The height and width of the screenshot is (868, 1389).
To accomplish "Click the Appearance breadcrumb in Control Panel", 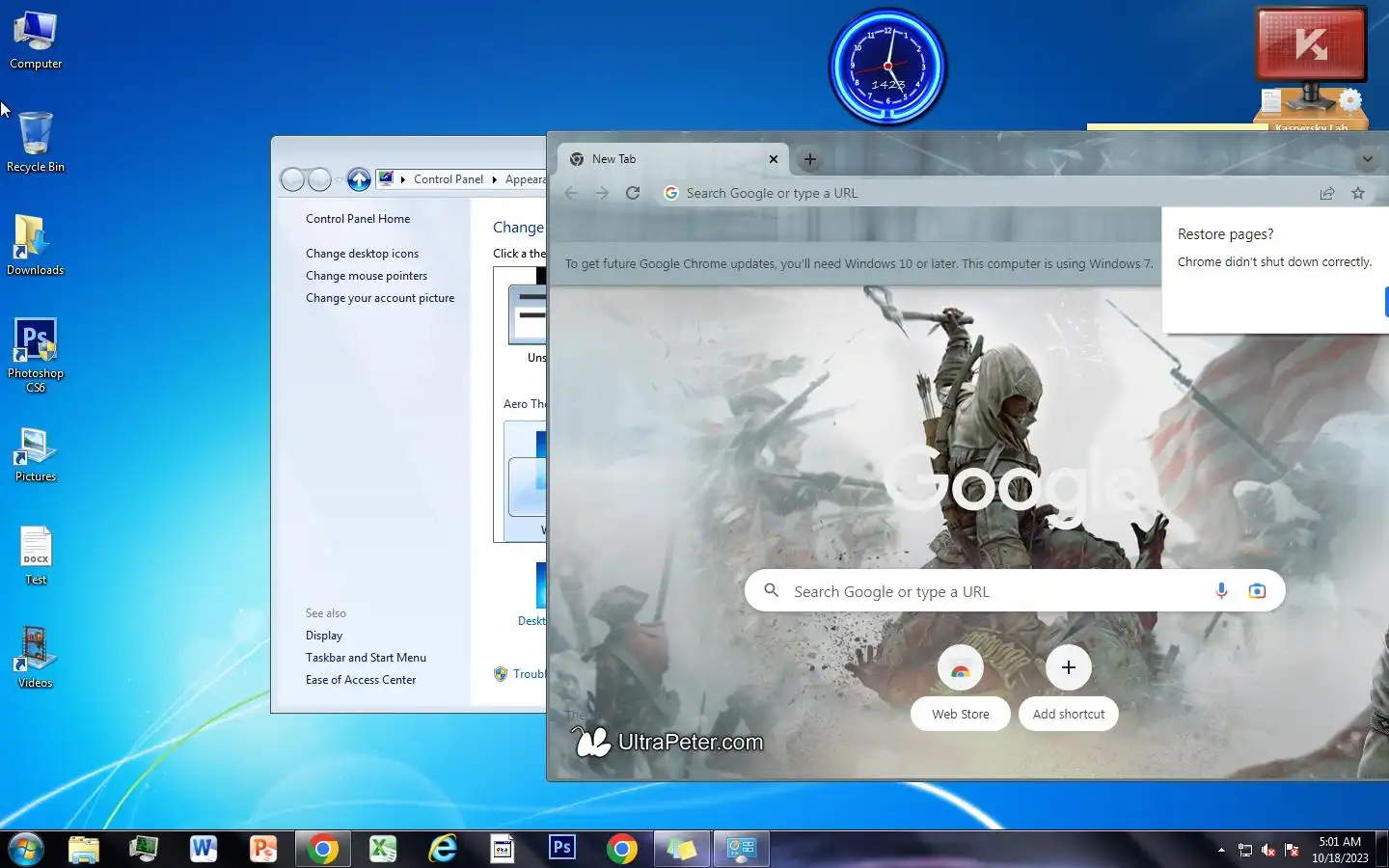I will pos(525,179).
